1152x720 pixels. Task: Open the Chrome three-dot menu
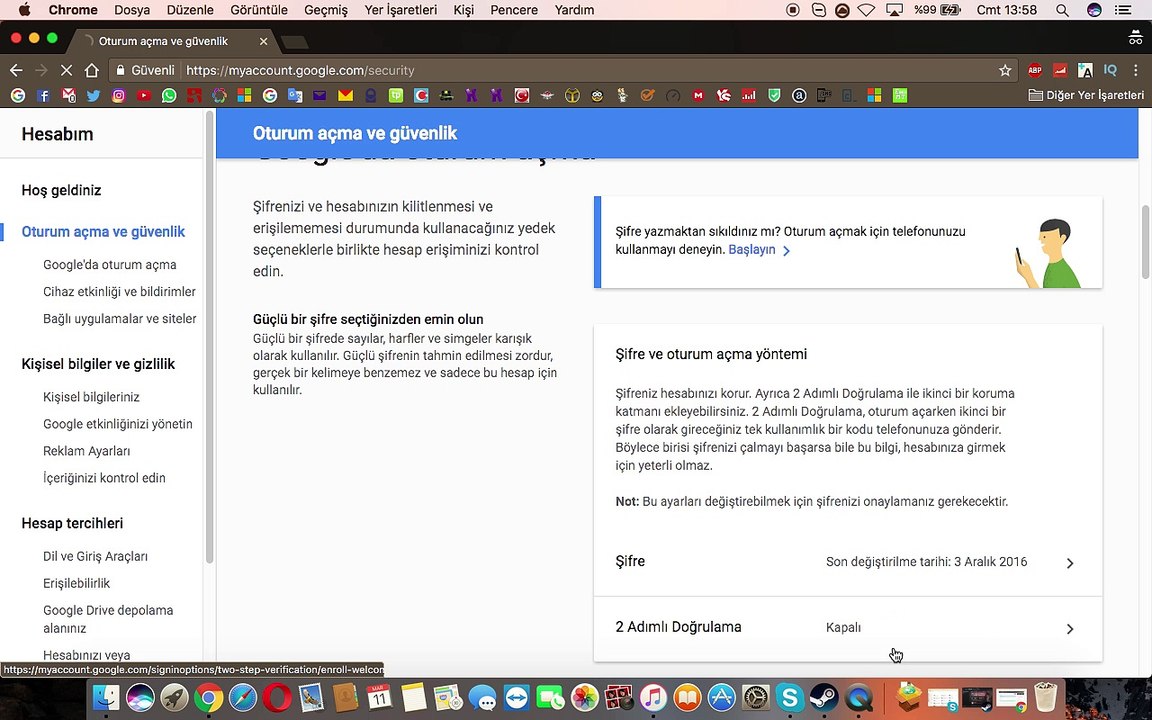pos(1136,71)
